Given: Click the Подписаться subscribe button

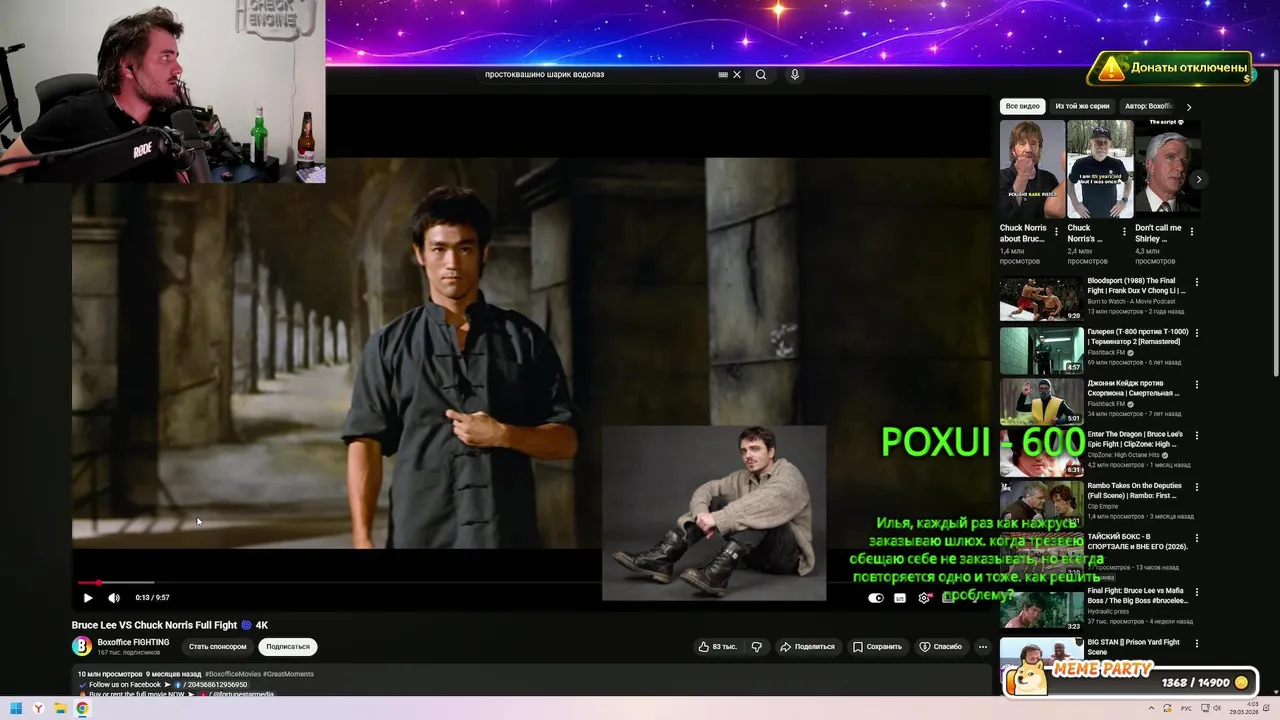Looking at the screenshot, I should coord(288,647).
